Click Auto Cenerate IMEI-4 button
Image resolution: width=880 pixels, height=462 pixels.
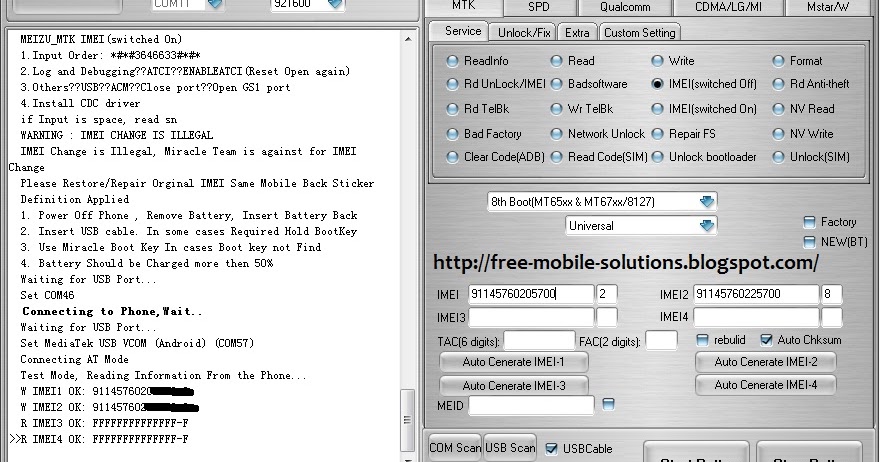766,385
